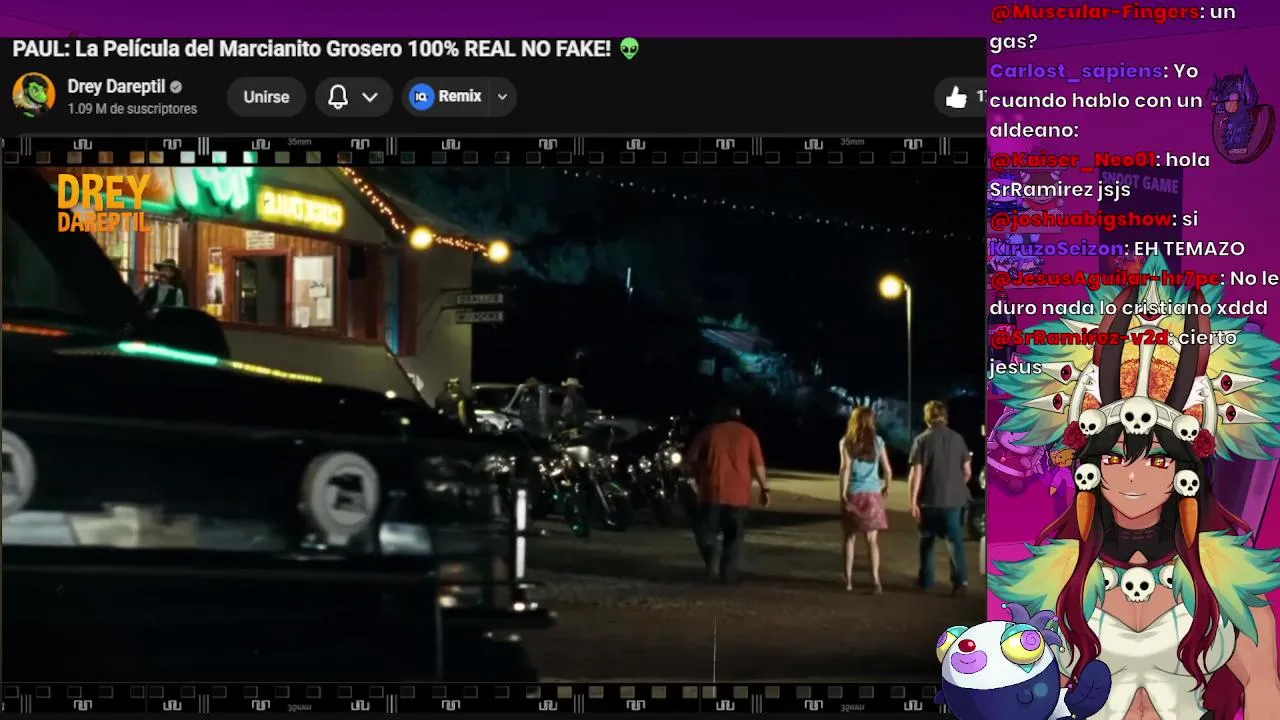Click the Drey Dareptil watermark in video
The height and width of the screenshot is (720, 1280).
(x=103, y=203)
